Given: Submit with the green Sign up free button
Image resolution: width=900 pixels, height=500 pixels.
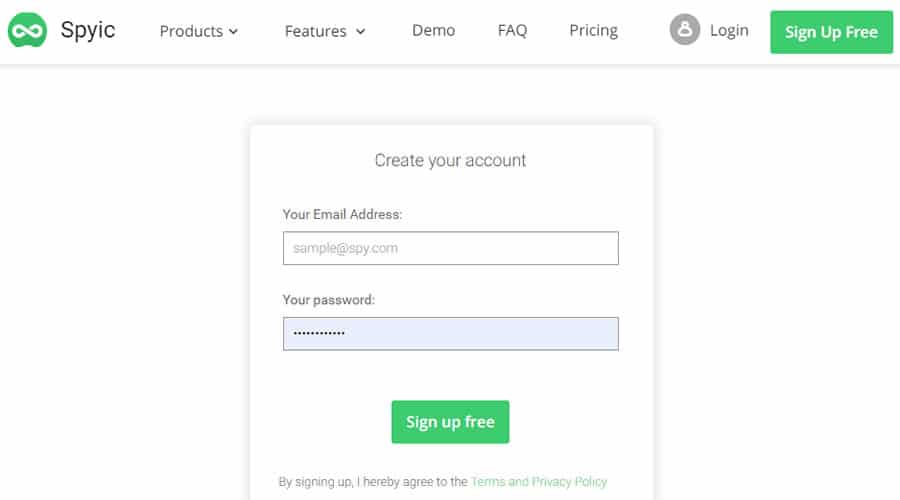Looking at the screenshot, I should pos(450,422).
